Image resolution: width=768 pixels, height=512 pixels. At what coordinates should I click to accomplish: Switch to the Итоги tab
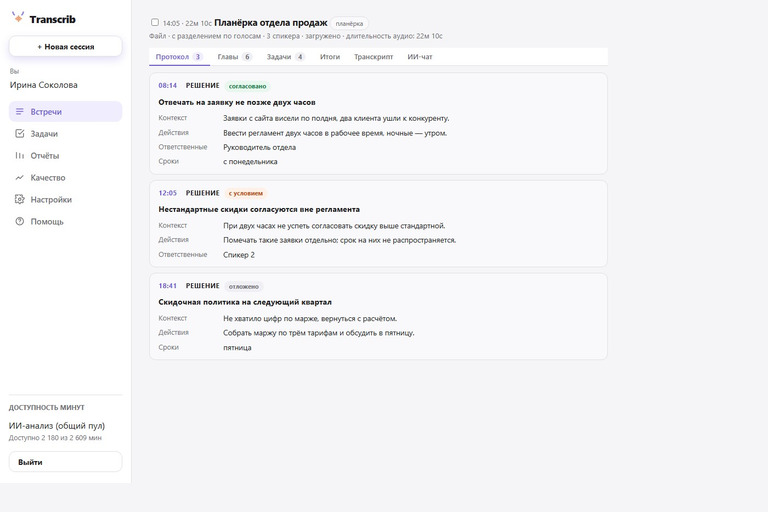coord(330,57)
